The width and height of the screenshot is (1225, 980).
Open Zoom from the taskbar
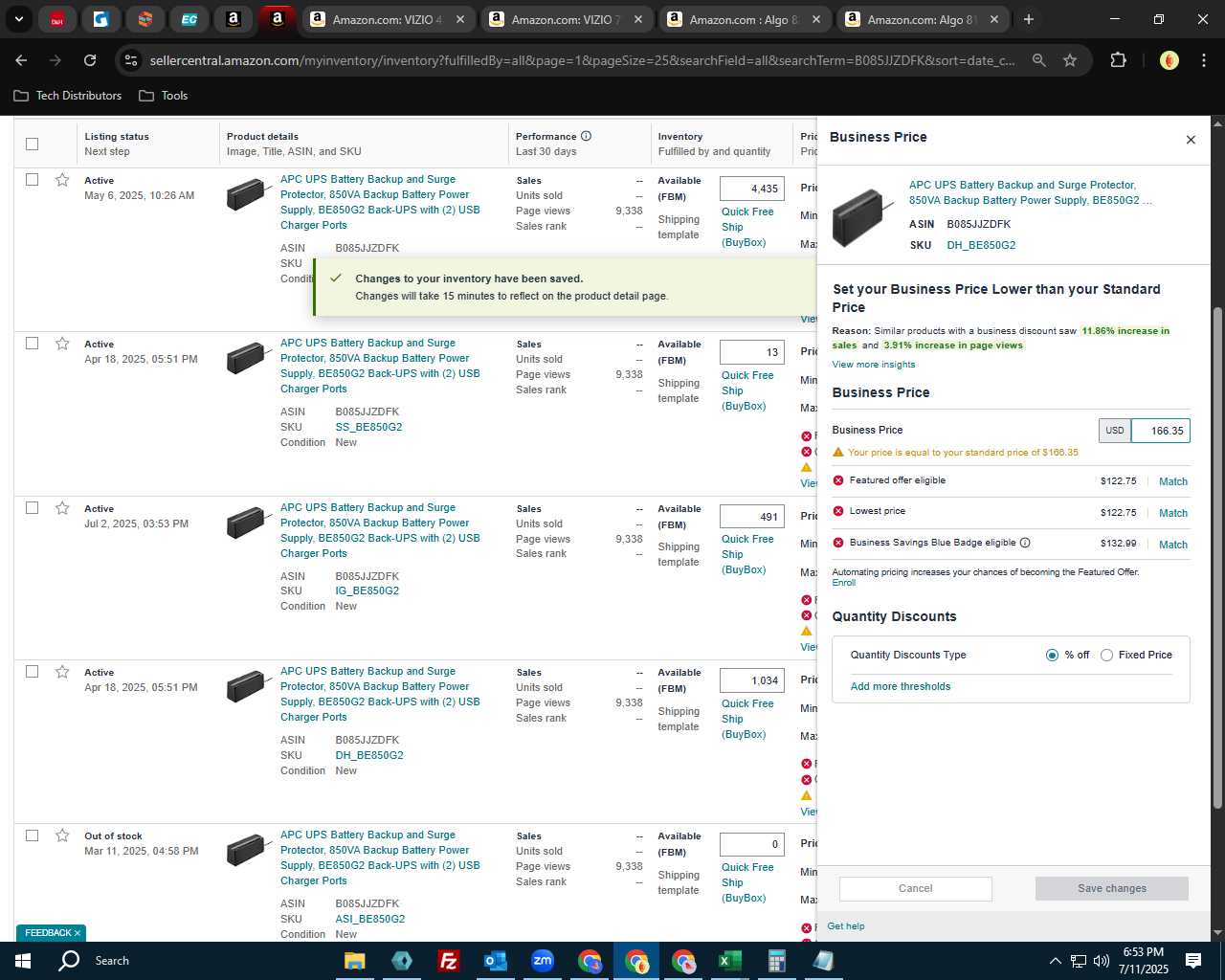(x=543, y=961)
